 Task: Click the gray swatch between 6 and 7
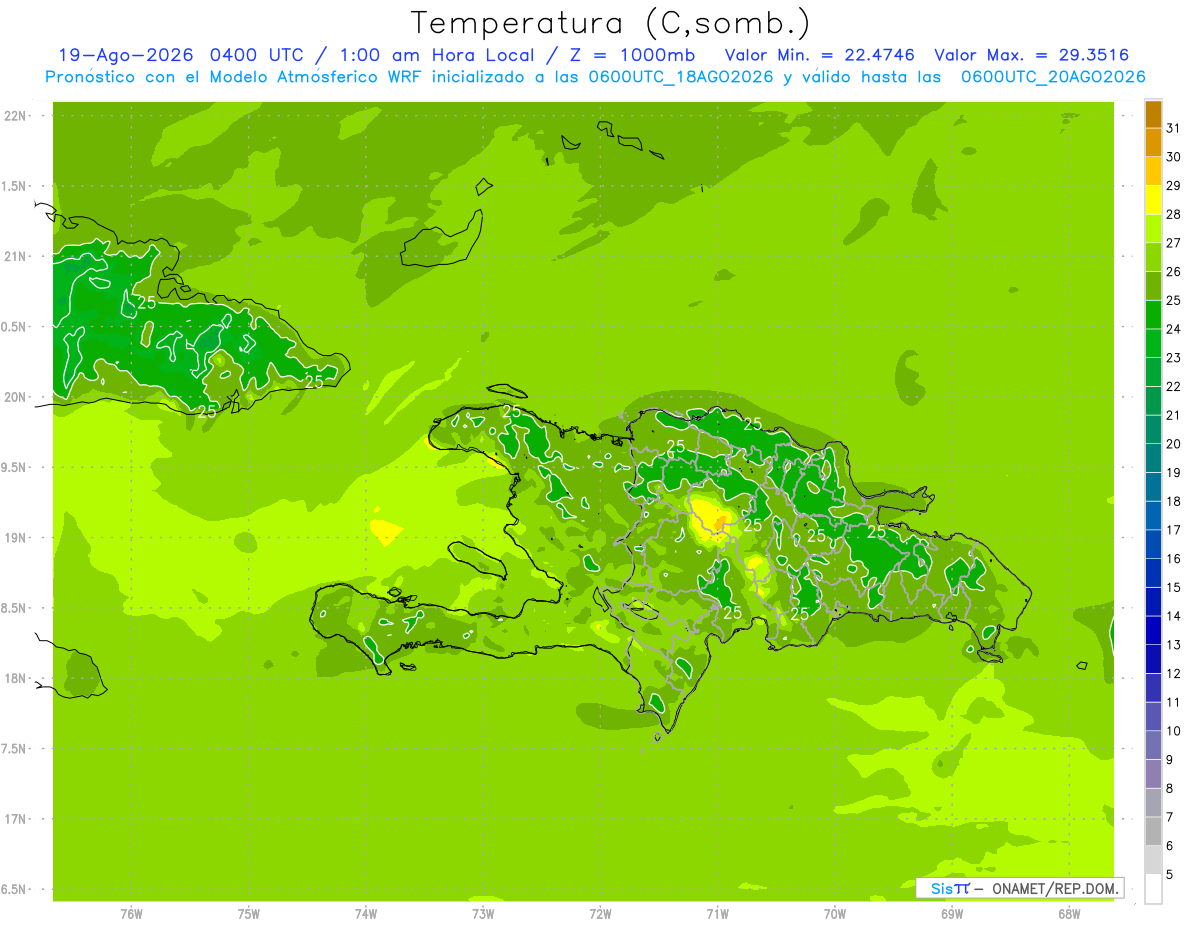(x=1153, y=831)
